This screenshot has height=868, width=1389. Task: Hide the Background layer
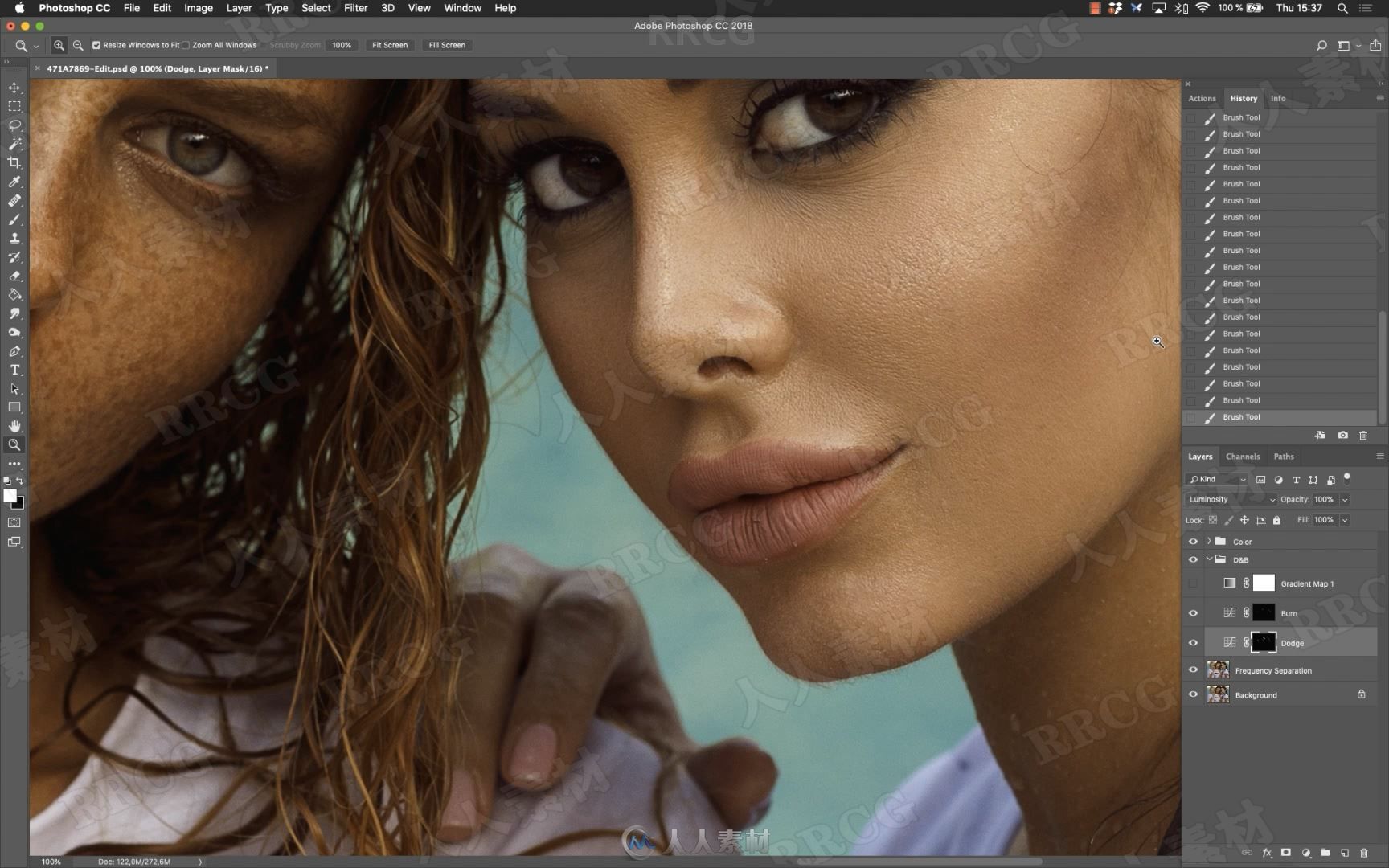[x=1193, y=695]
